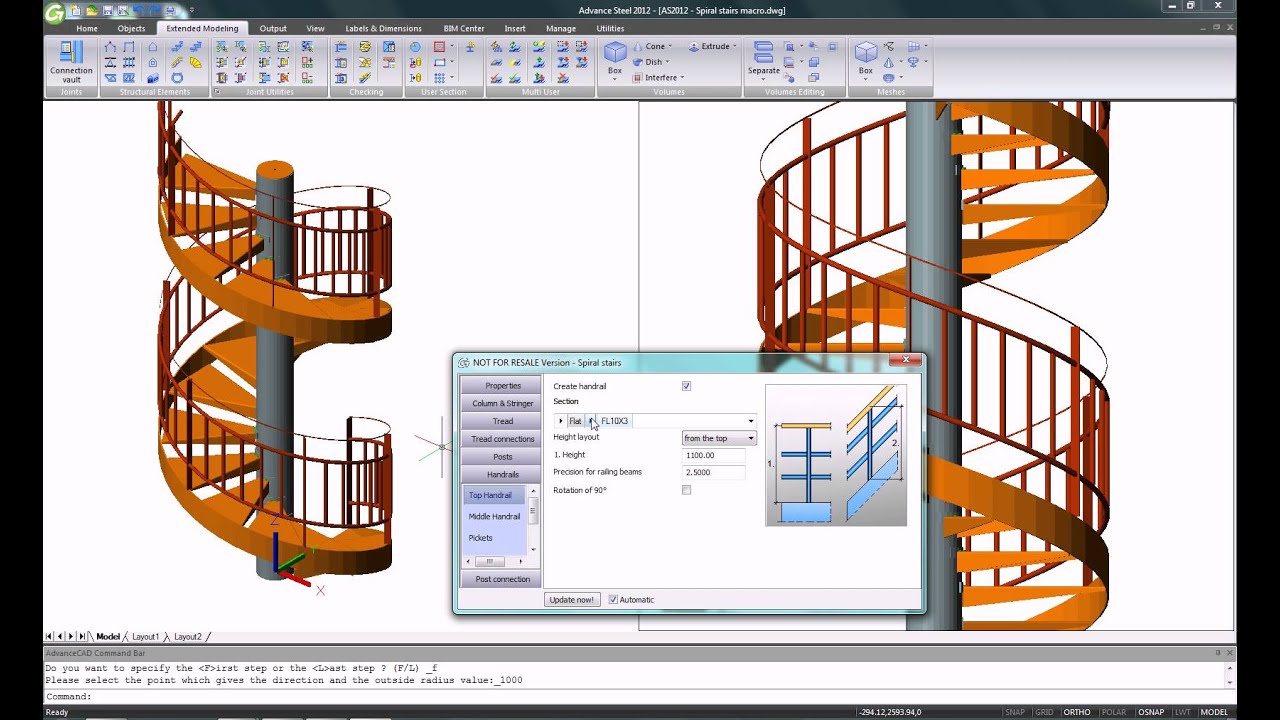
Task: Open the BIM Center tab
Action: pyautogui.click(x=464, y=28)
